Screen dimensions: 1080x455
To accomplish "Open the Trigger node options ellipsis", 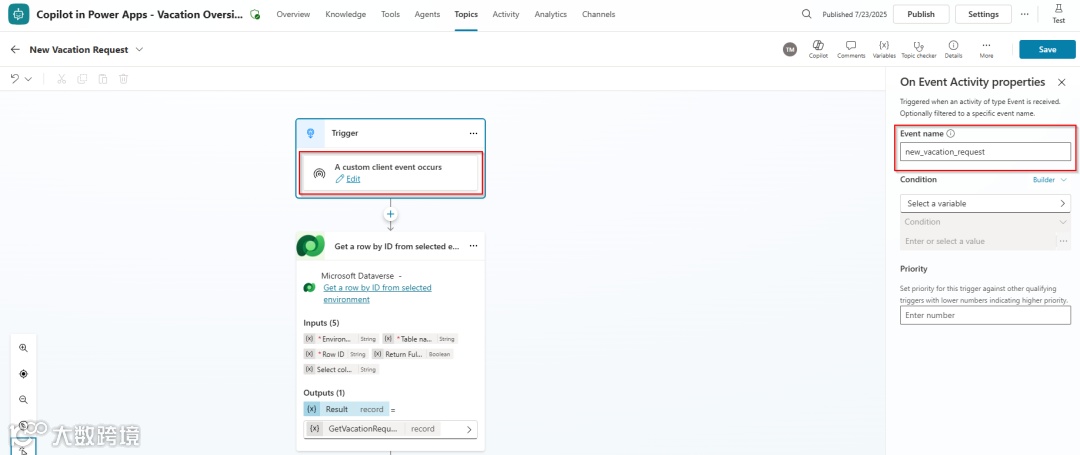I will [473, 134].
